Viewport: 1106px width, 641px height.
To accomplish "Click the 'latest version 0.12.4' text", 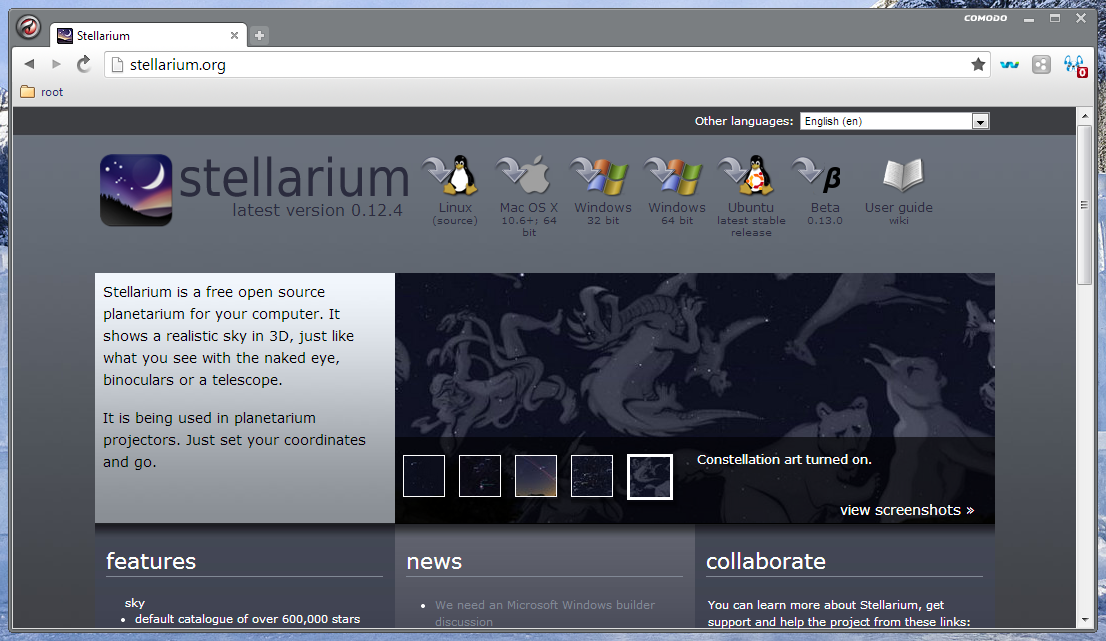I will coord(317,210).
